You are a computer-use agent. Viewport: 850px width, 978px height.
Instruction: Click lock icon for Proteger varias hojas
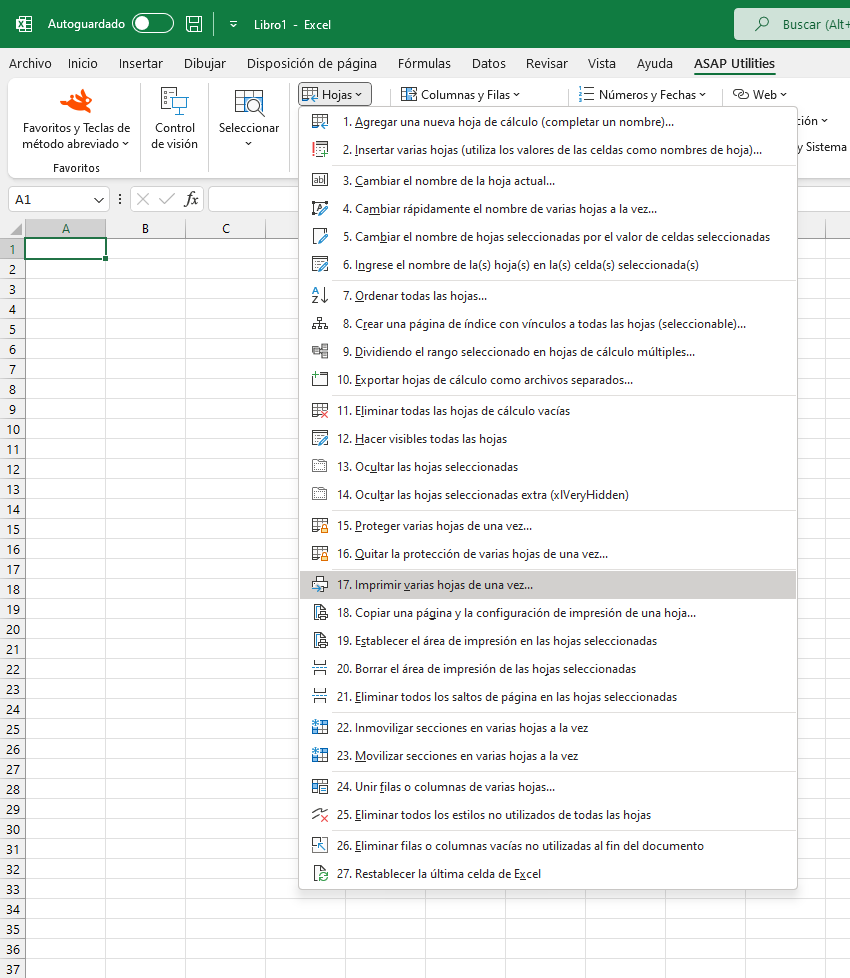pyautogui.click(x=320, y=526)
